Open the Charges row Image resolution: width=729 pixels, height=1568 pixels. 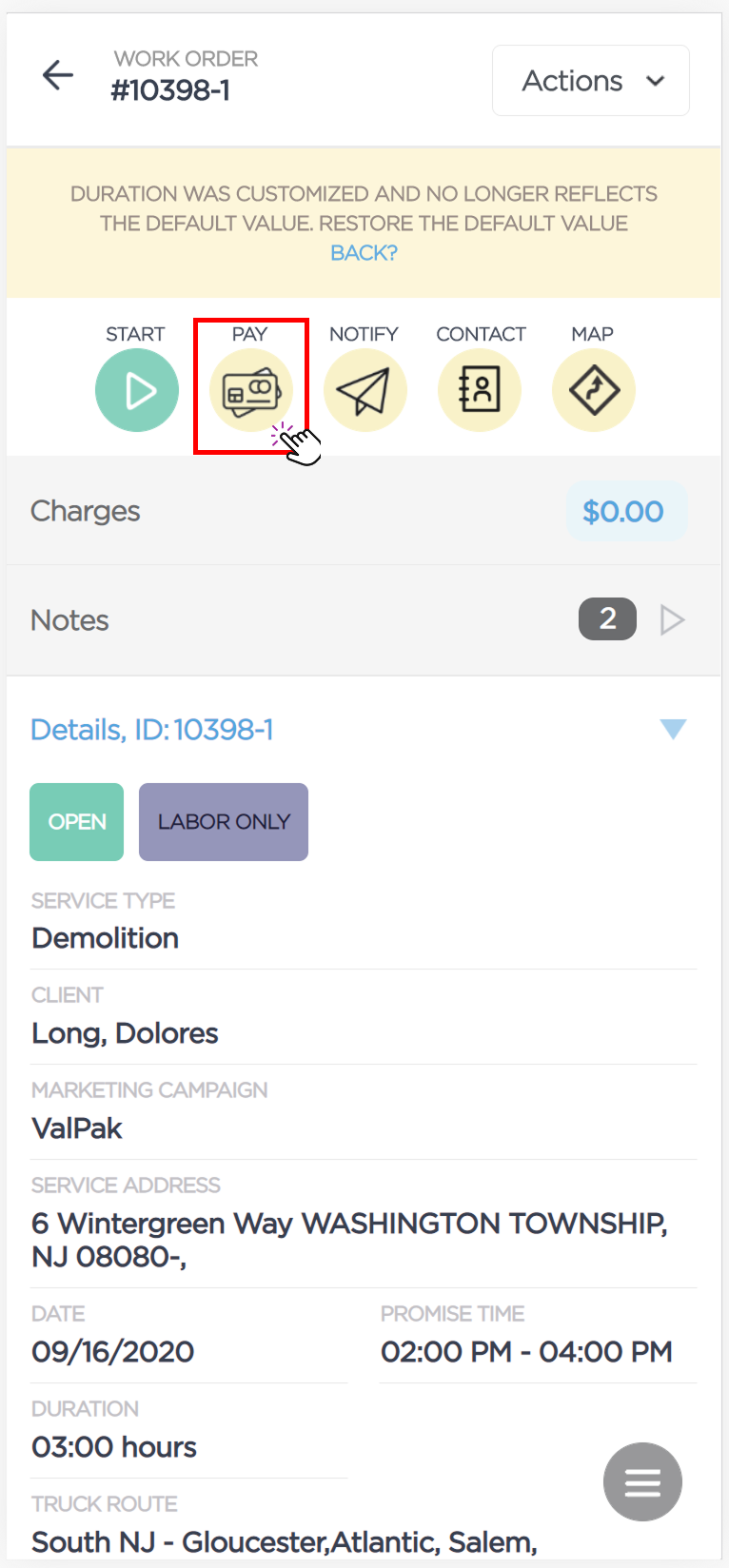click(364, 511)
